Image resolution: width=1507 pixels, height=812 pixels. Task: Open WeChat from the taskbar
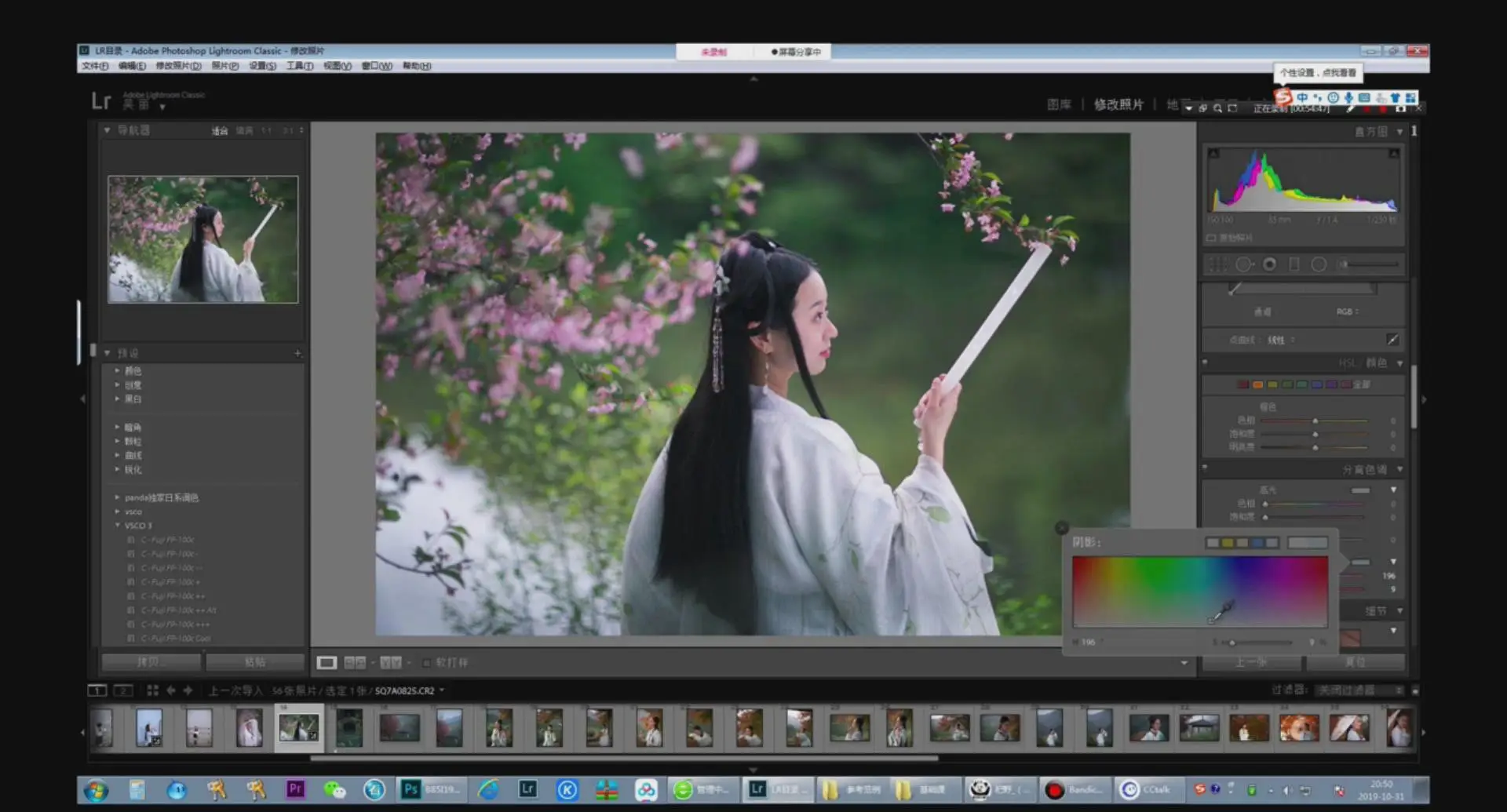pyautogui.click(x=334, y=789)
